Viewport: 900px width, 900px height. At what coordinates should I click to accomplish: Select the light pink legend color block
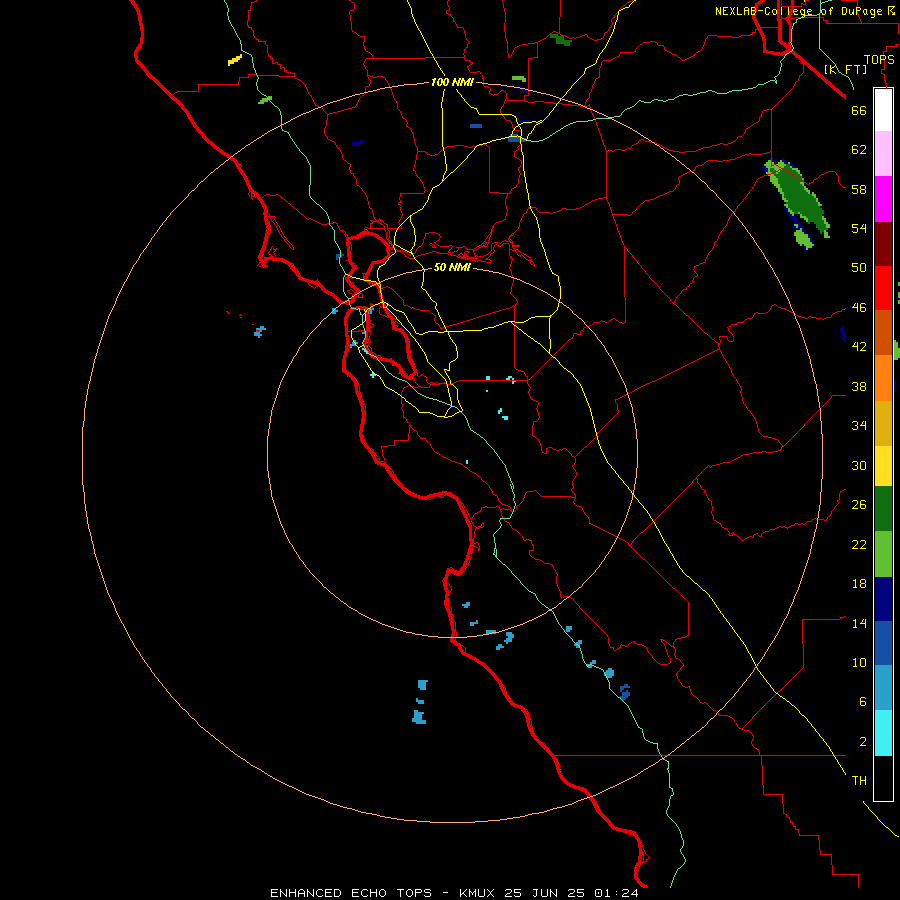(x=883, y=154)
